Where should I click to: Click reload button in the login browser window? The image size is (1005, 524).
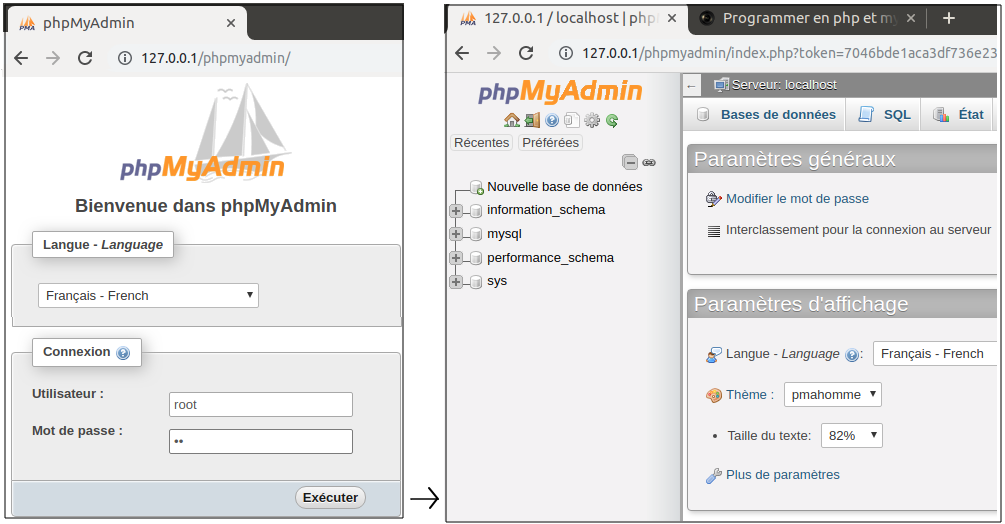point(85,58)
